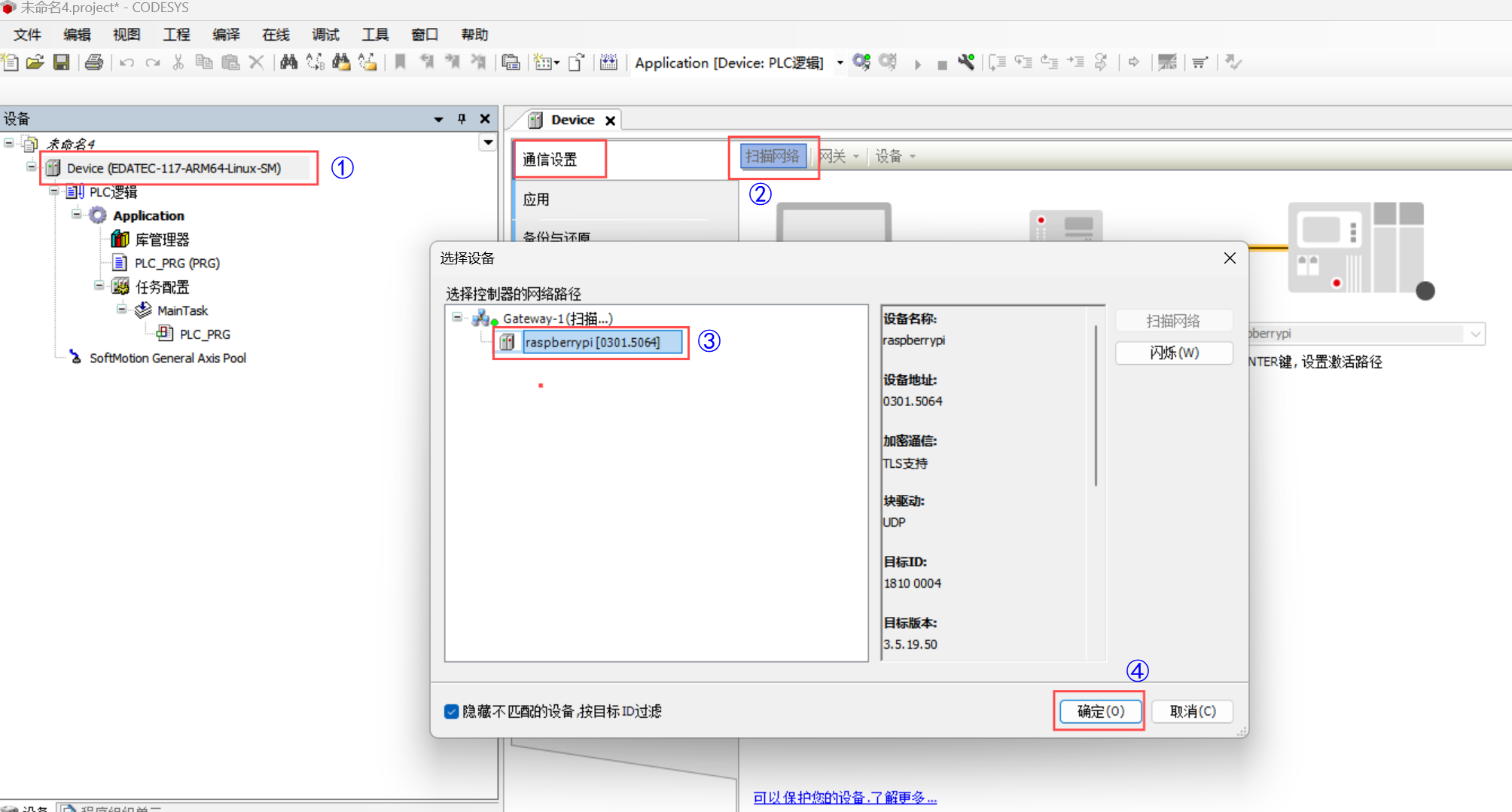1512x812 pixels.
Task: Open the raspberrypi path combo box
Action: coord(1475,334)
